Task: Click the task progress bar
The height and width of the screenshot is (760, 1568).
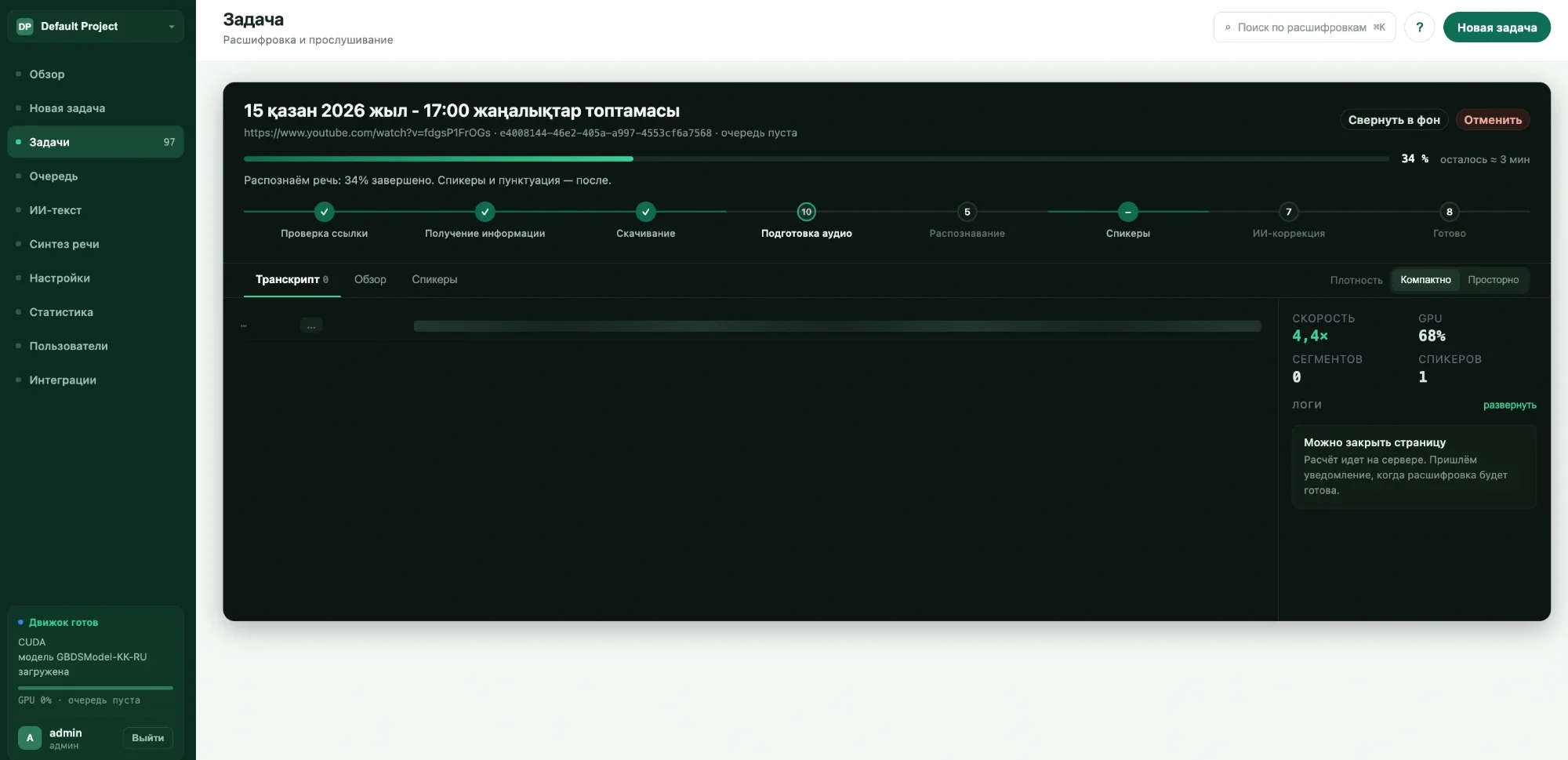Action: (x=816, y=159)
